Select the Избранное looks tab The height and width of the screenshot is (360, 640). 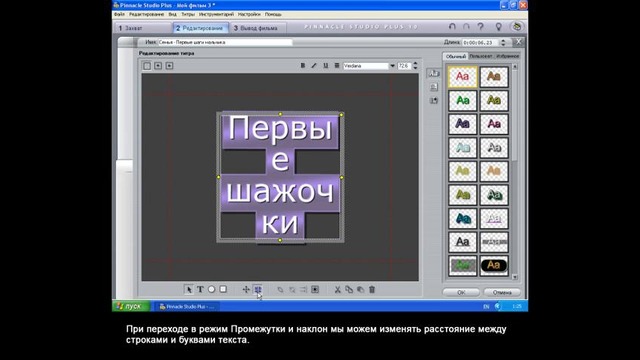pyautogui.click(x=507, y=56)
